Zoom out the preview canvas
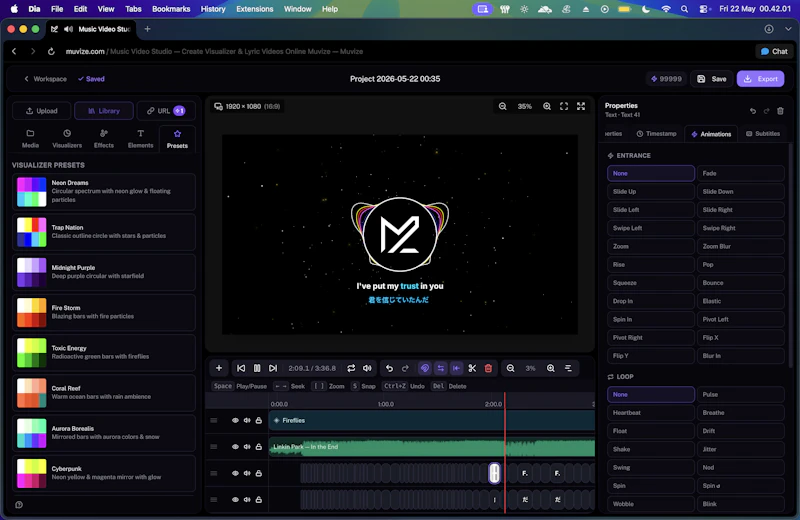 503,106
